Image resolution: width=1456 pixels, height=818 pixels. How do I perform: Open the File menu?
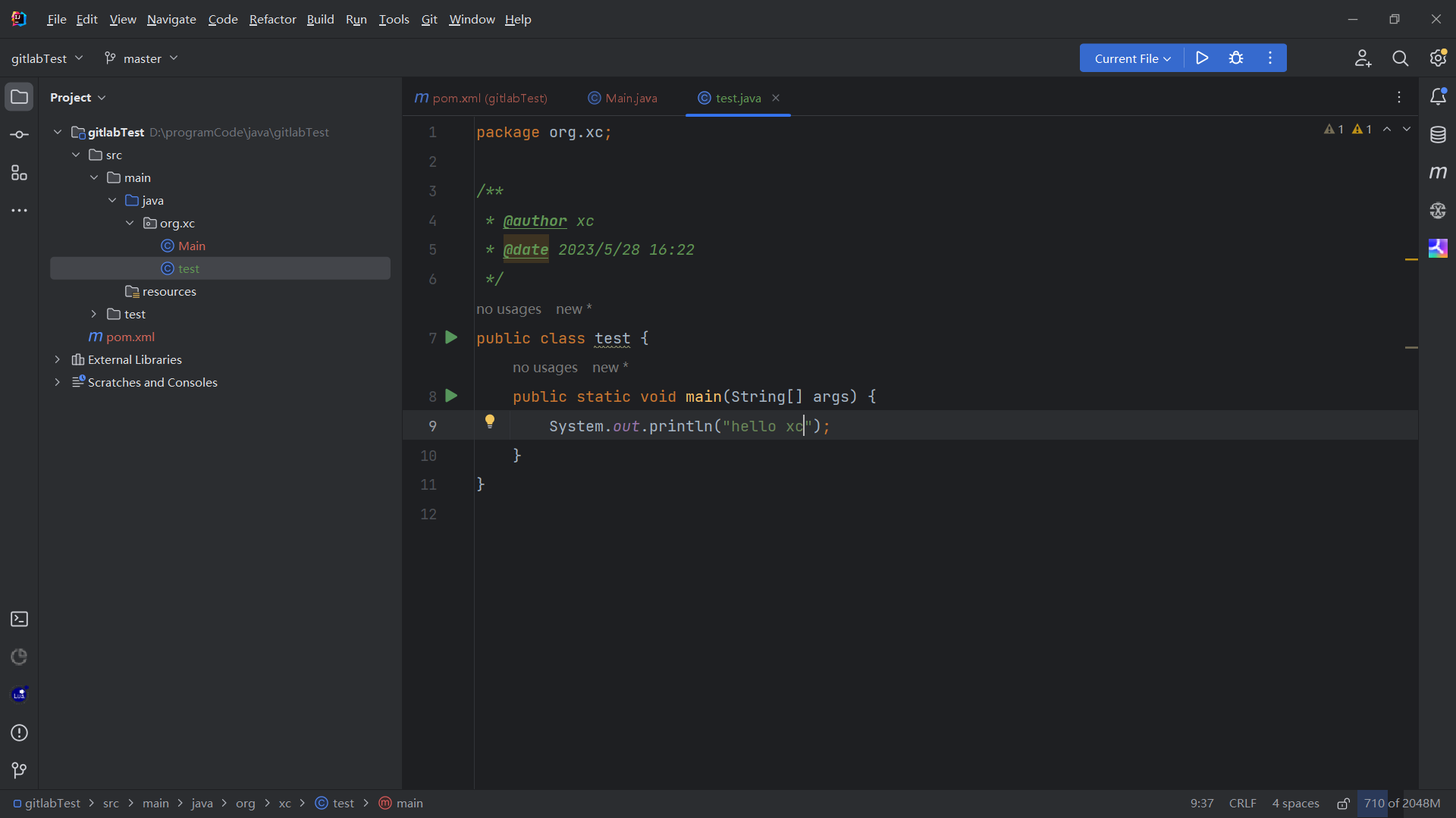(56, 19)
